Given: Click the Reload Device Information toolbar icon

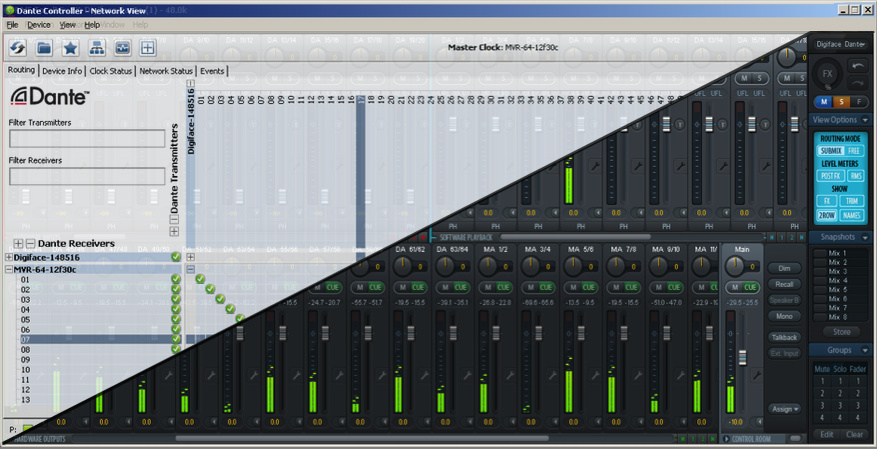Looking at the screenshot, I should click(x=17, y=48).
